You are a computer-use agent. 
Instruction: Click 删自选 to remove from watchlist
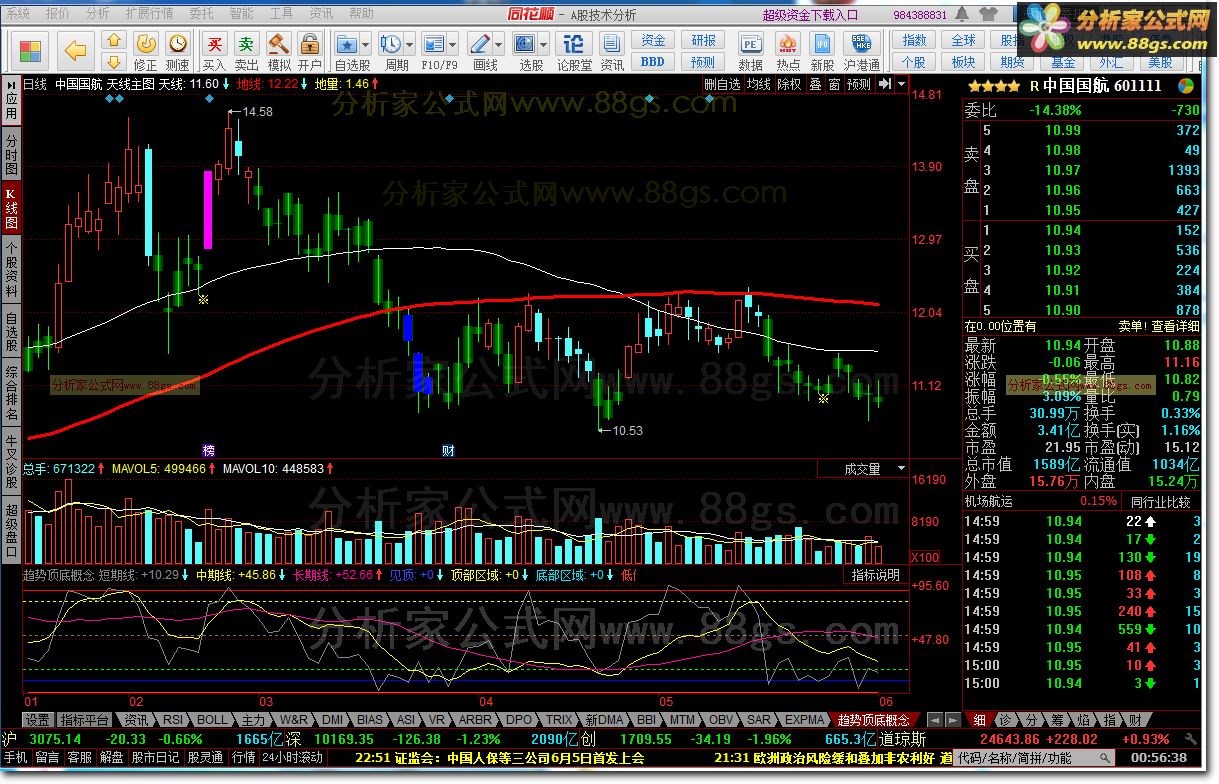pos(723,85)
